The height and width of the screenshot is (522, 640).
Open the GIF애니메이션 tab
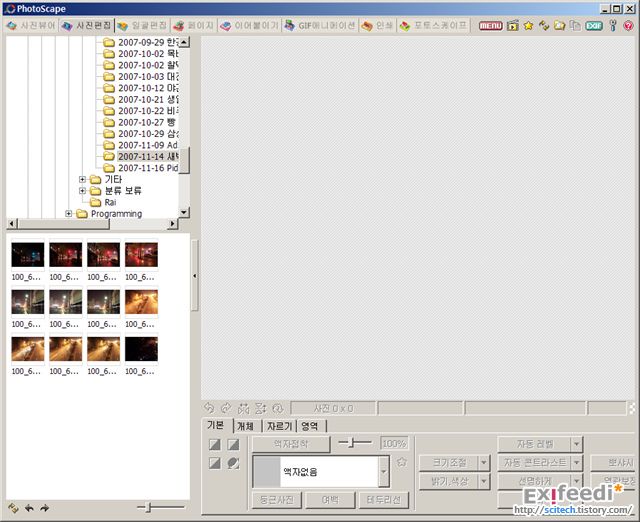point(321,26)
